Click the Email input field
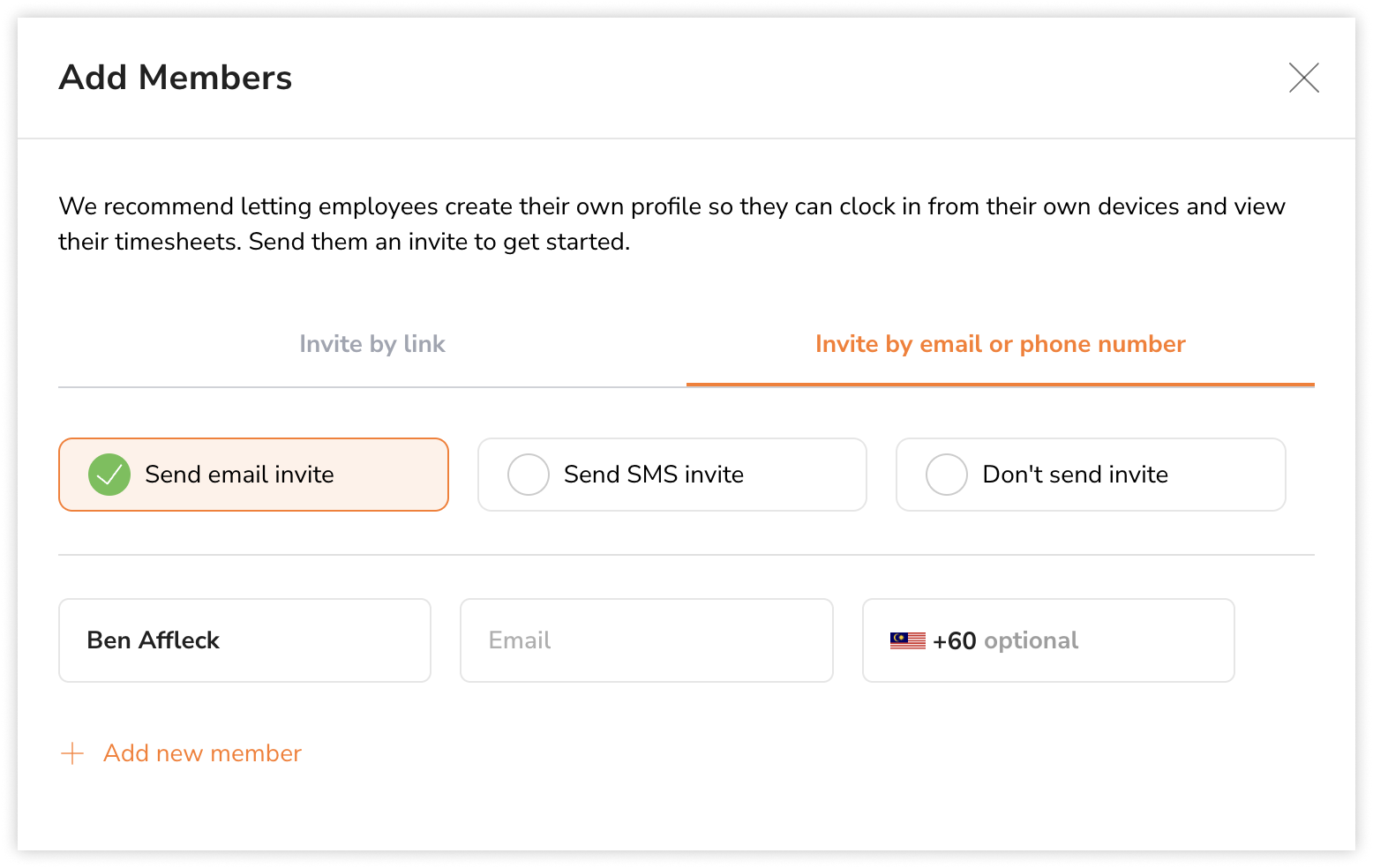The width and height of the screenshot is (1373, 868). point(646,640)
